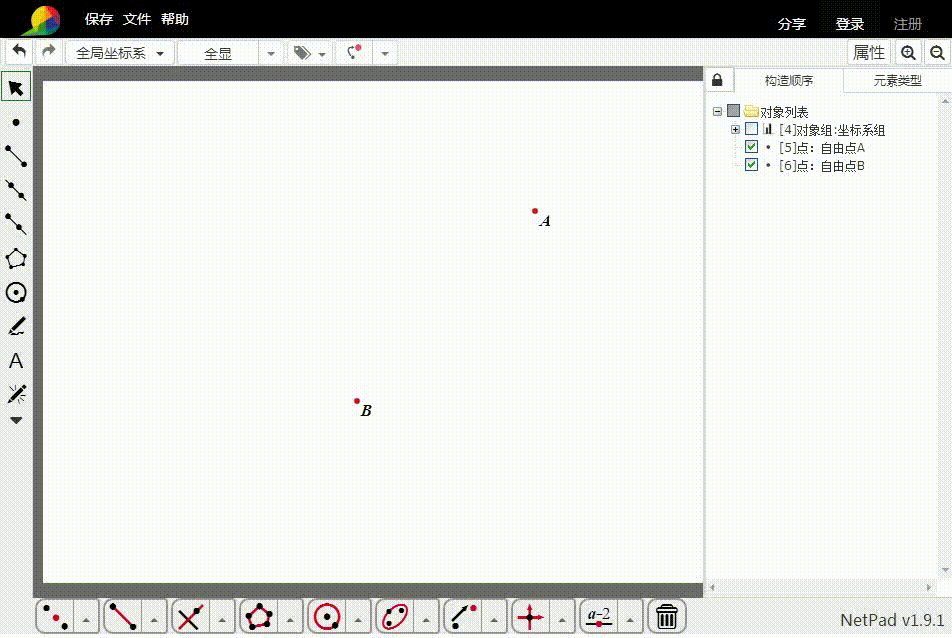Click point B on the canvas
Viewport: 952px width, 638px height.
[x=357, y=401]
